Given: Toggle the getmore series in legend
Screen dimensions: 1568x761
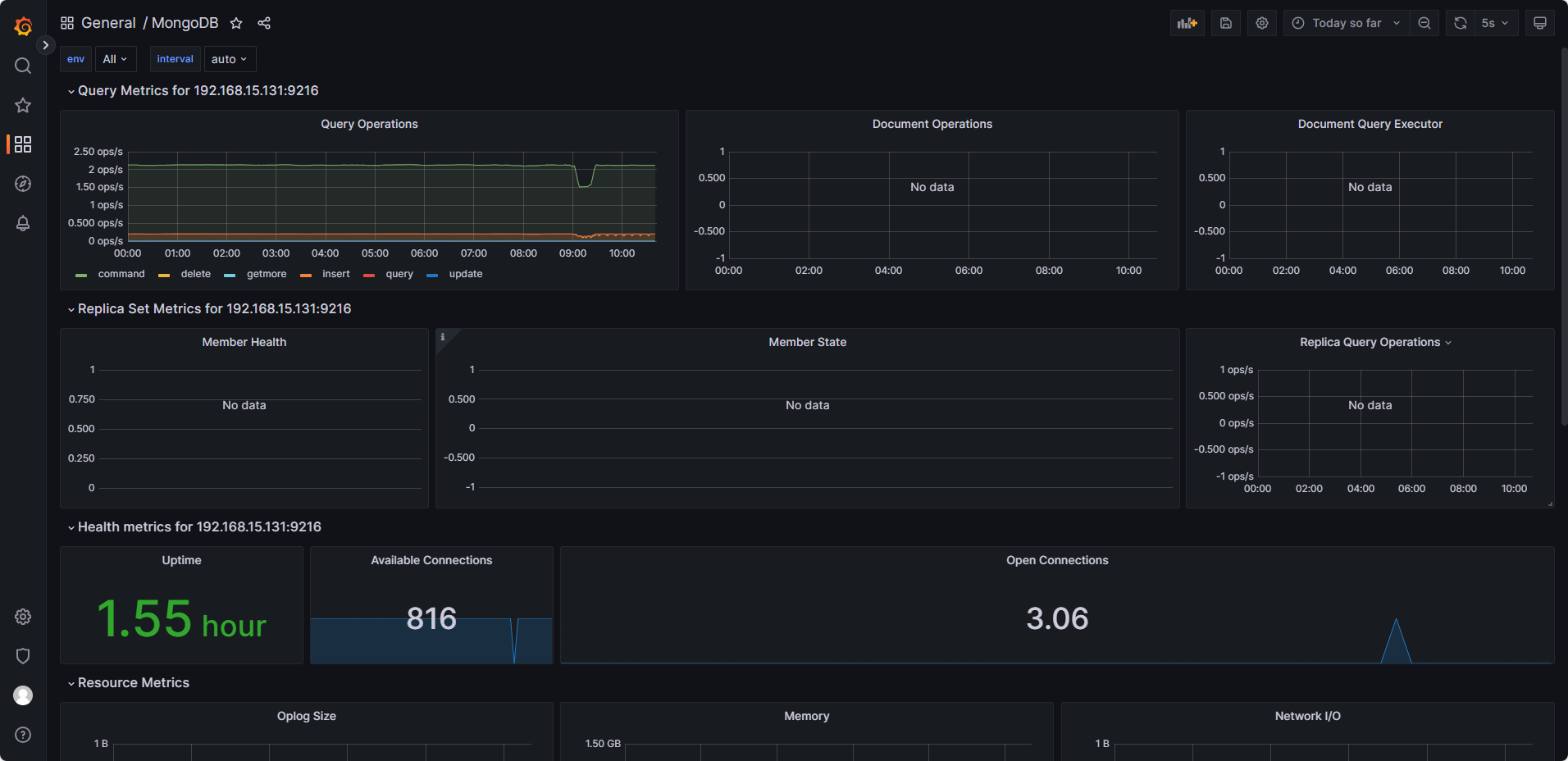Looking at the screenshot, I should tap(267, 274).
